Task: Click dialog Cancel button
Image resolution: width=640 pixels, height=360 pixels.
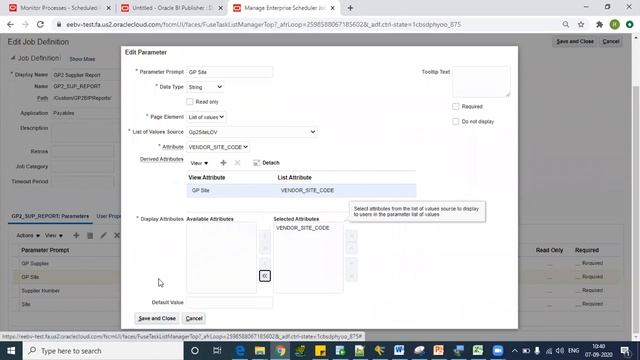Action: pyautogui.click(x=194, y=318)
